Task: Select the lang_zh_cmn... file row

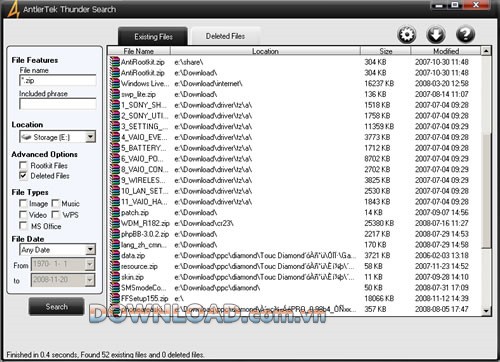Action: [295, 245]
